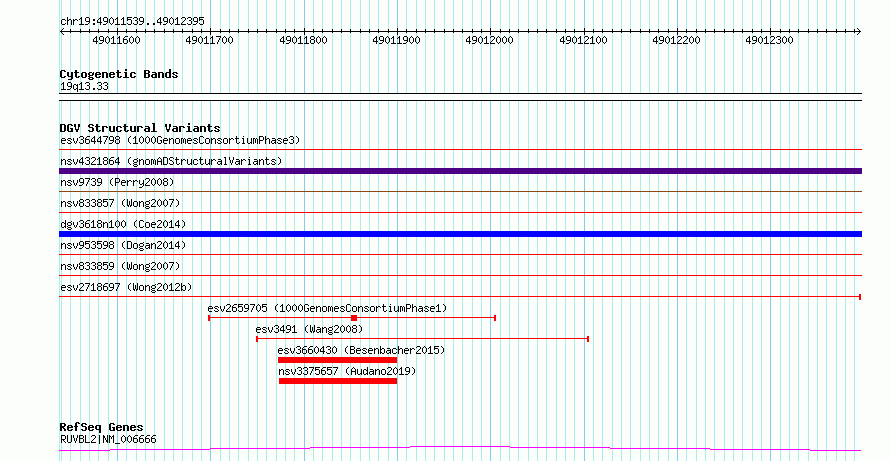
Task: Click ruler position 49012300
Action: pyautogui.click(x=769, y=40)
